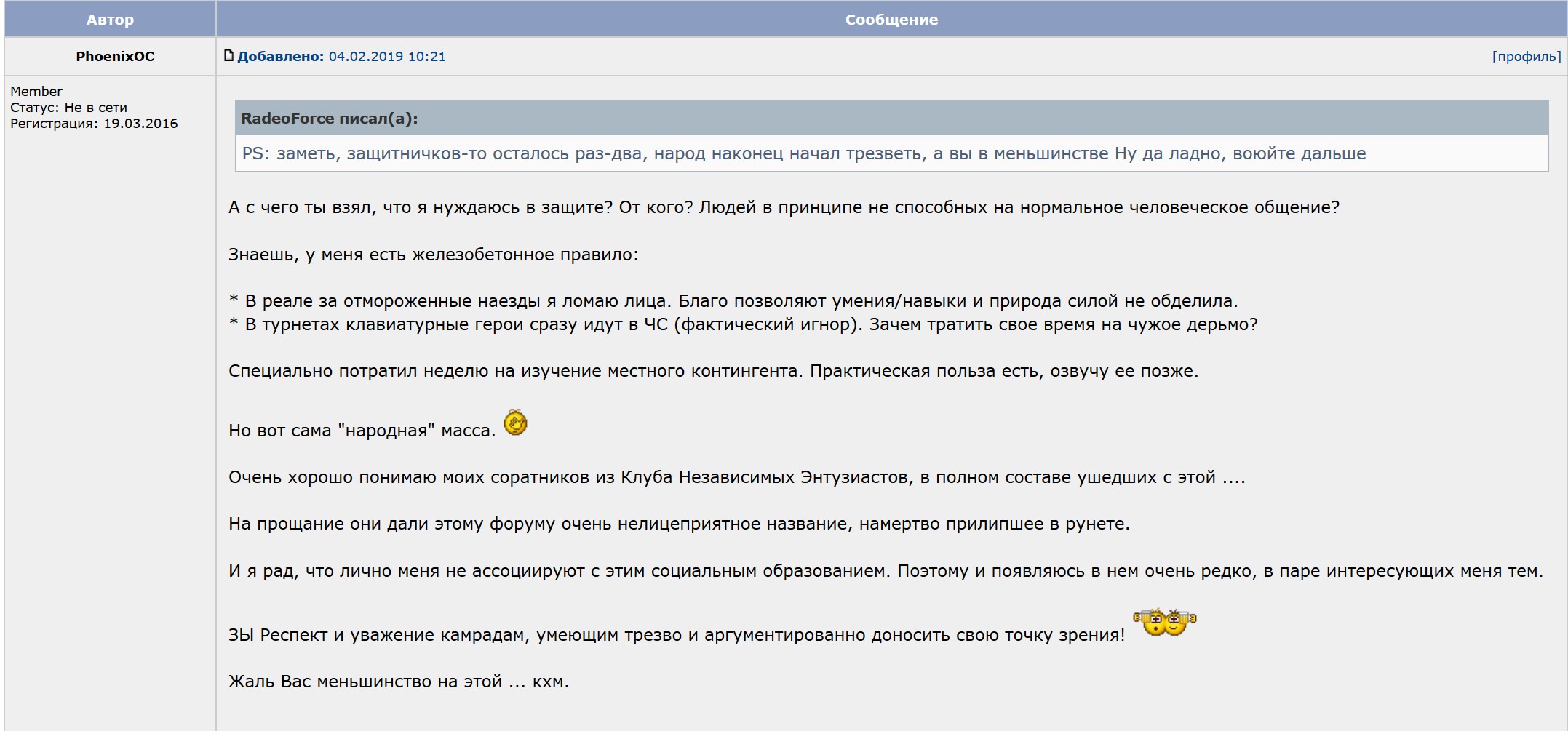1568x731 pixels.
Task: Click the paragraph starting "А с чего ты взял"
Action: point(783,207)
